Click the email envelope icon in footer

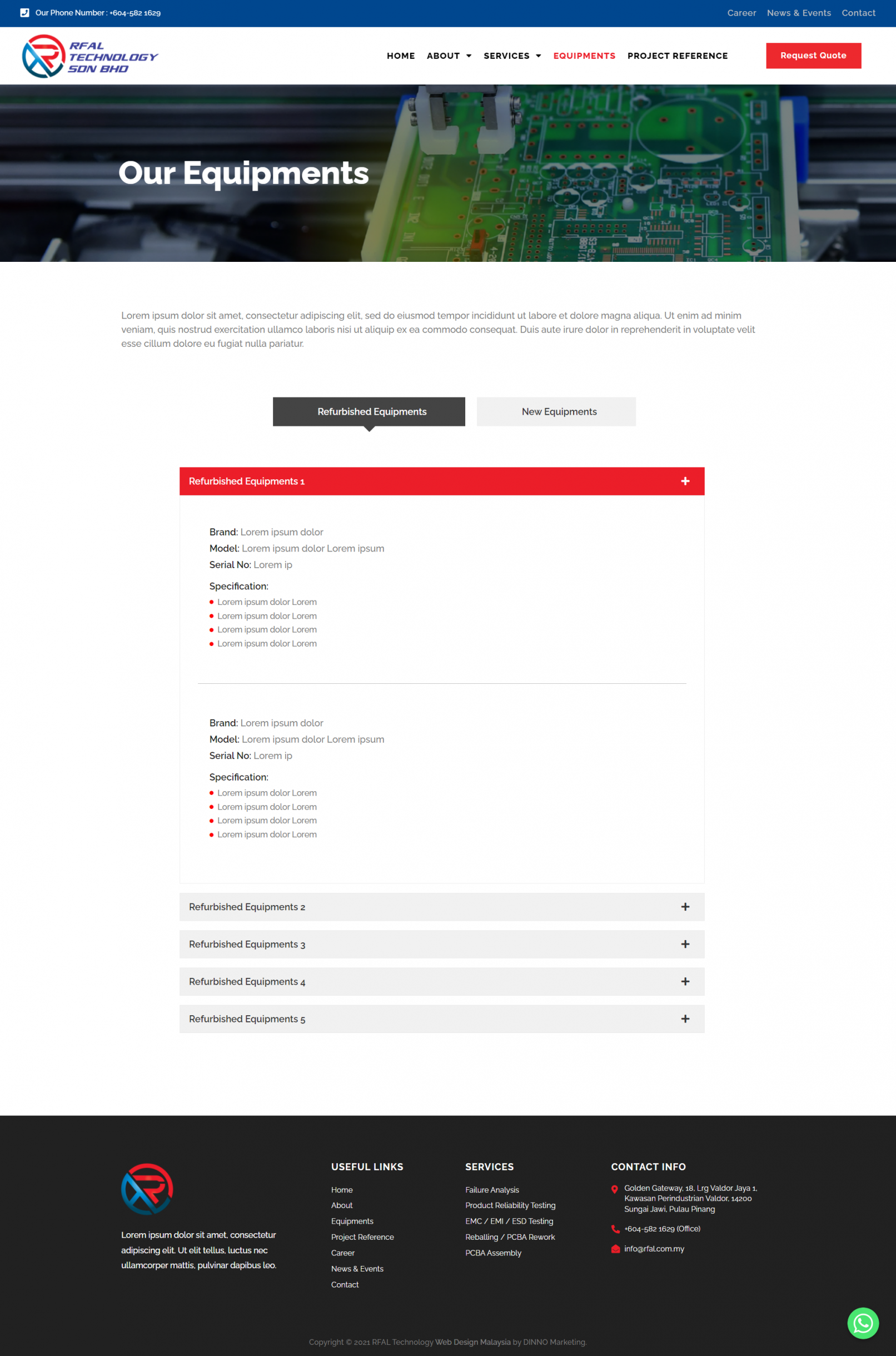tap(615, 1249)
